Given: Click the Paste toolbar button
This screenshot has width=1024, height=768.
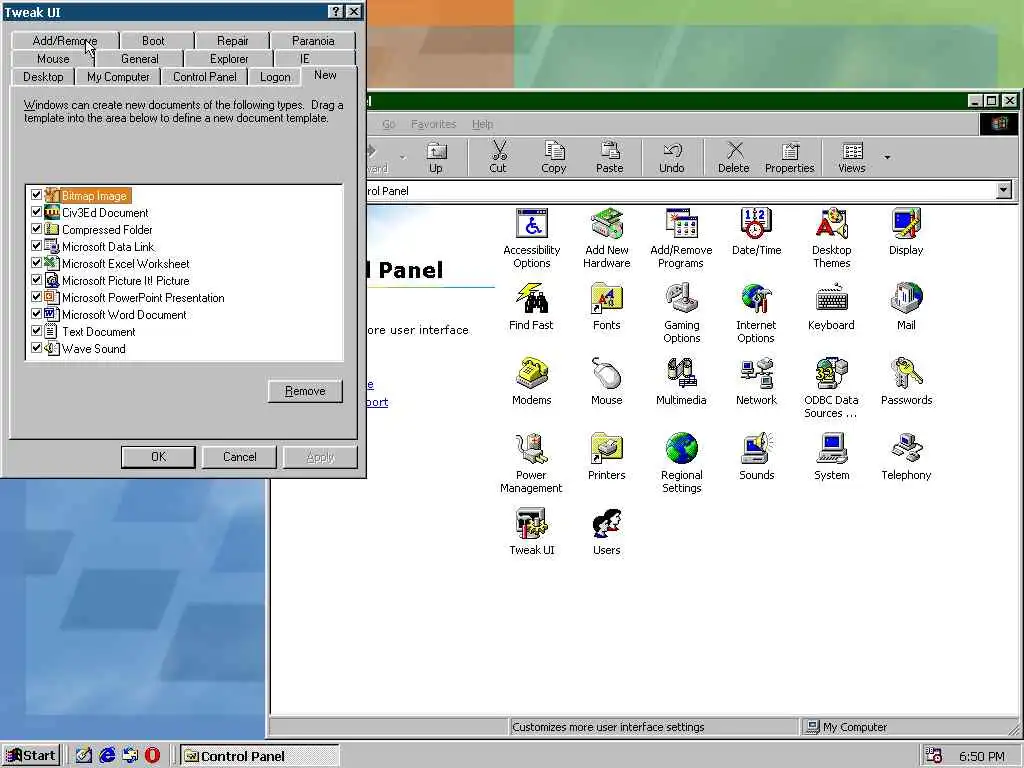Looking at the screenshot, I should tap(609, 157).
